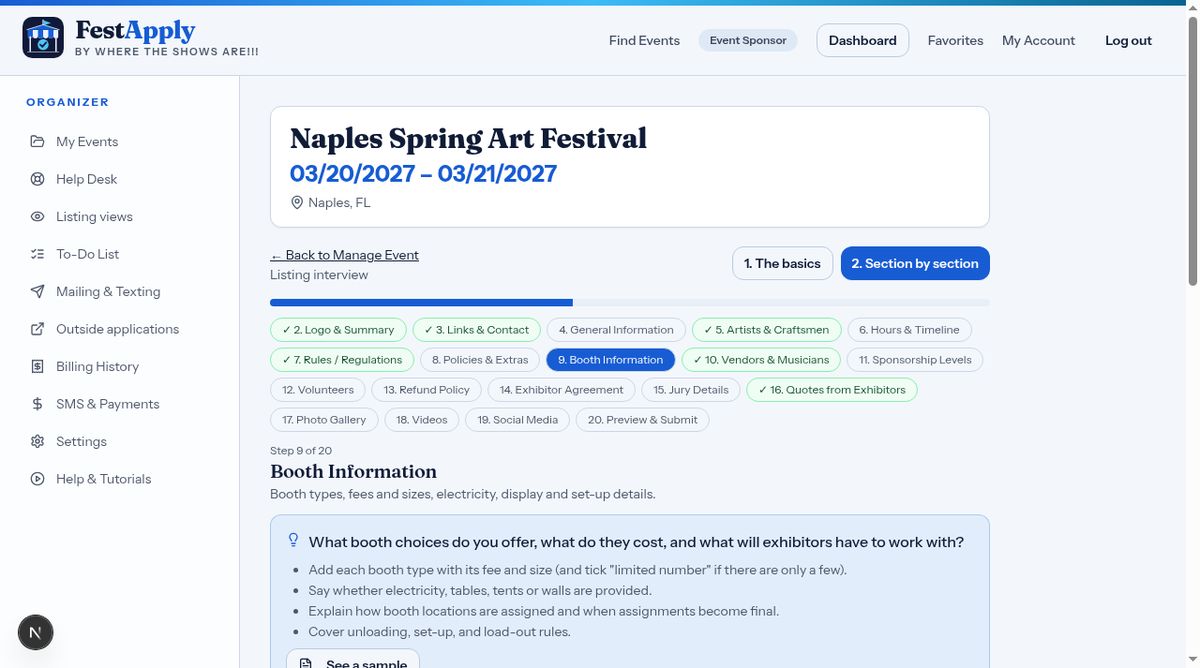Select the 2. Section by section tab
This screenshot has height=668, width=1200.
point(915,264)
